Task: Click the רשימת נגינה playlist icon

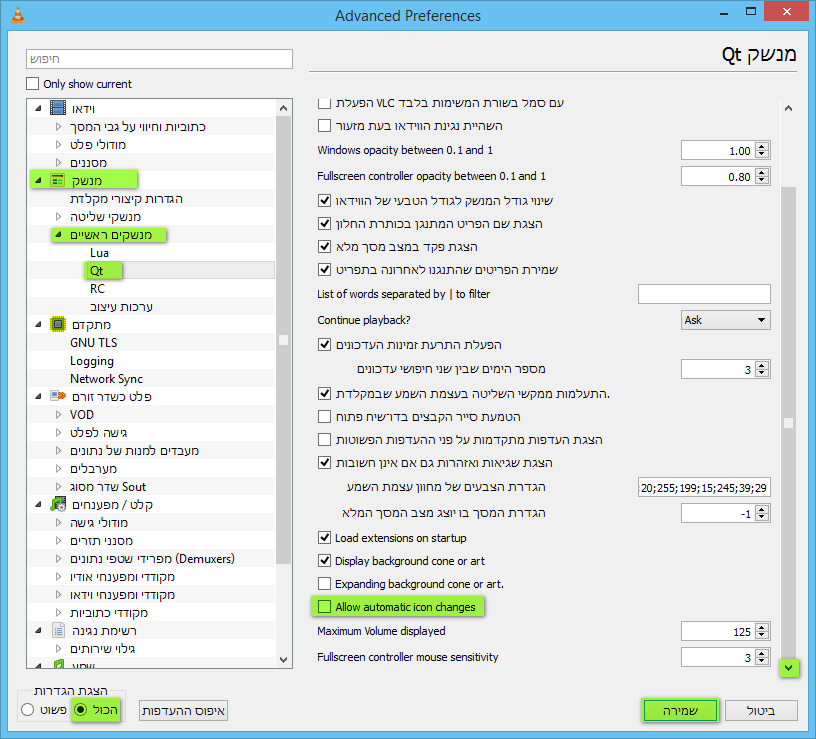Action: [x=58, y=630]
